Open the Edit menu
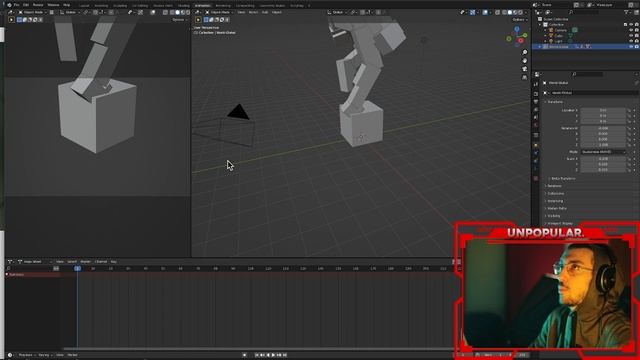This screenshot has width=640, height=360. tap(26, 5)
